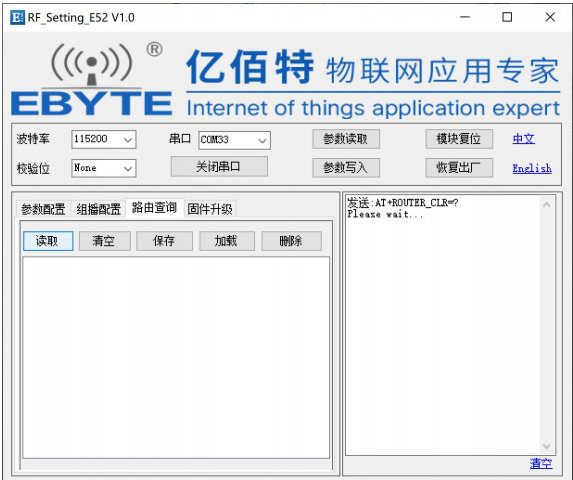This screenshot has height=480, width=573.
Task: Click the 读取 route read button
Action: pyautogui.click(x=48, y=241)
